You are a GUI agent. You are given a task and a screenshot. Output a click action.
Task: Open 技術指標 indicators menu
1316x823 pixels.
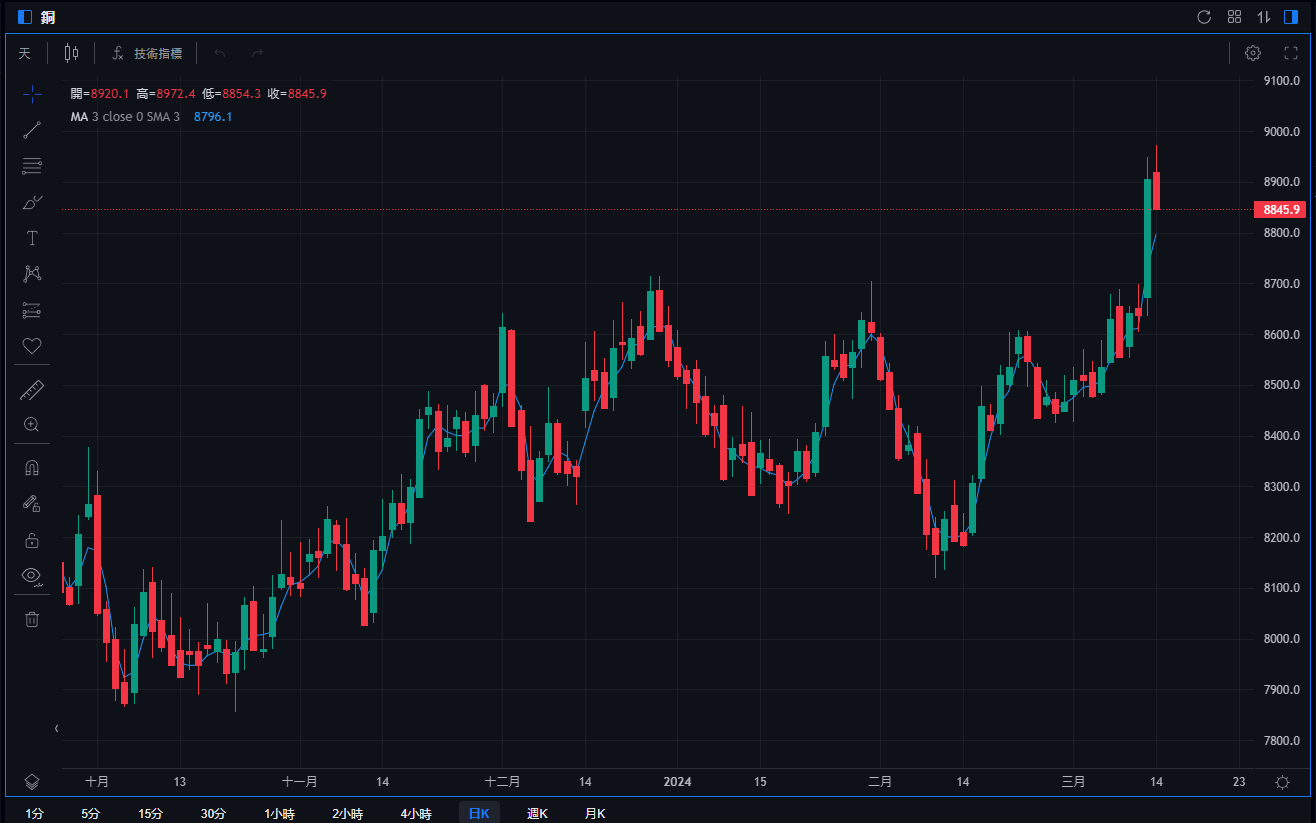158,53
